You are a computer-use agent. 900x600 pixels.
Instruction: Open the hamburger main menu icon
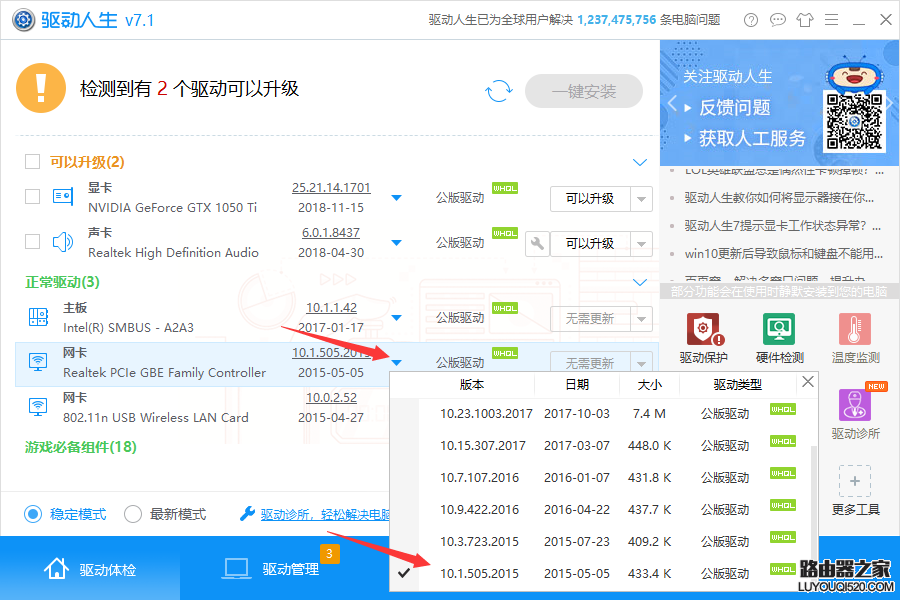(832, 20)
